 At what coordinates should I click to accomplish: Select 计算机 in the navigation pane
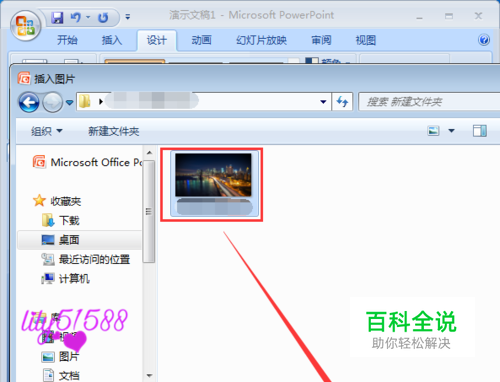pos(66,278)
